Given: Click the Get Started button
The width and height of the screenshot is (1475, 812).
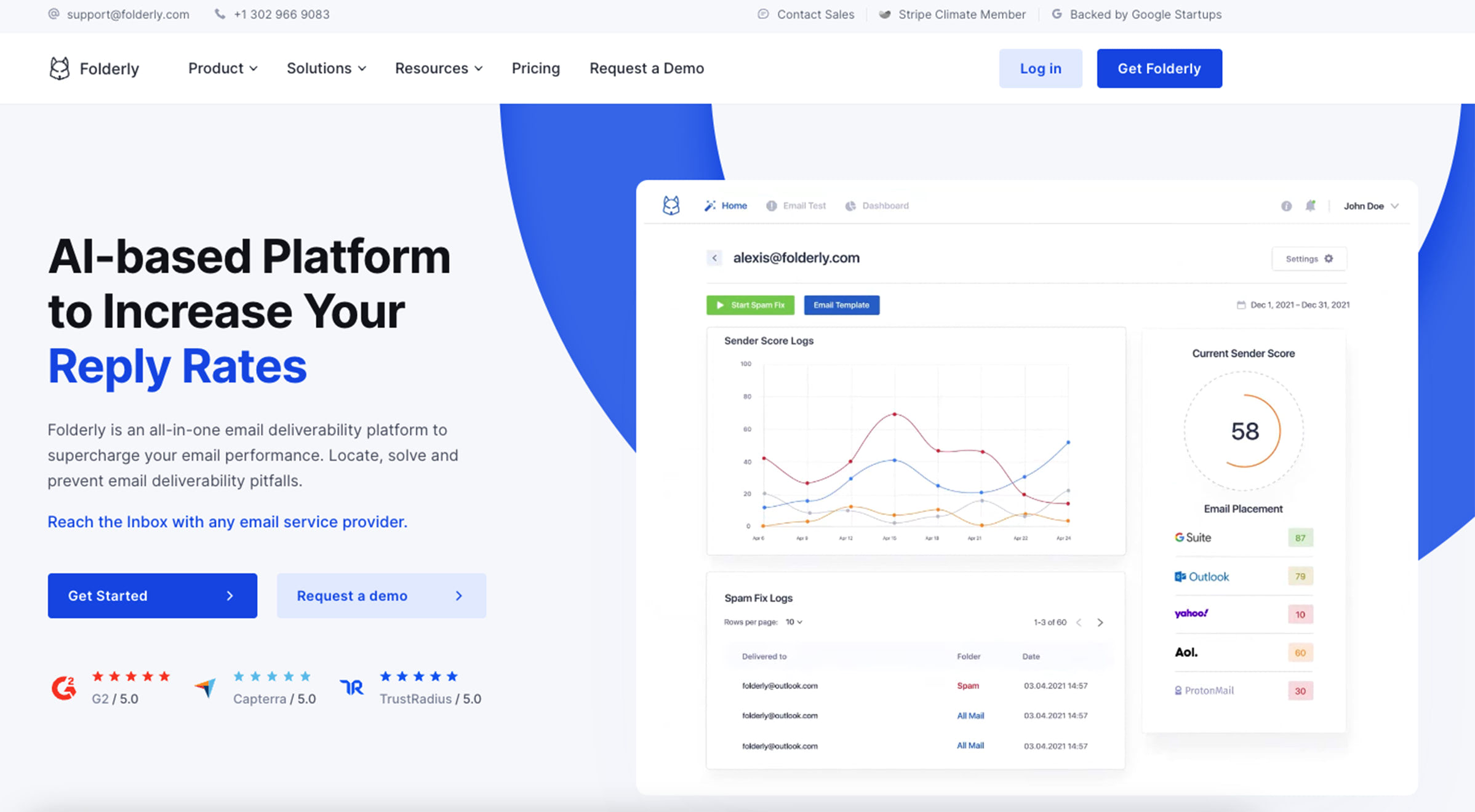Looking at the screenshot, I should pos(152,595).
